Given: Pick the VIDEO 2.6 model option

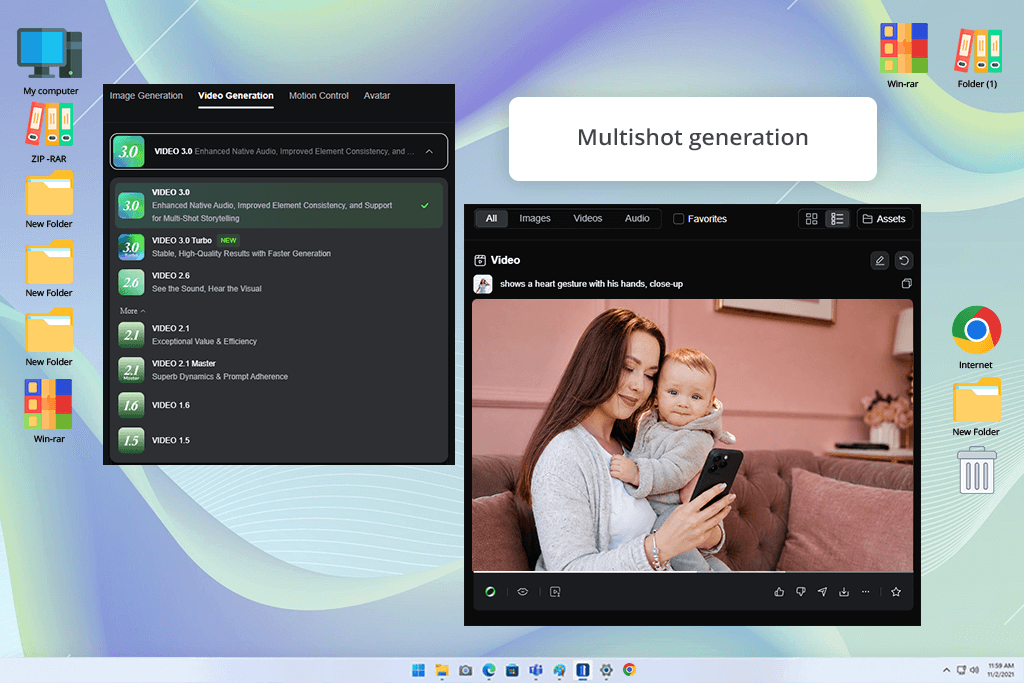Looking at the screenshot, I should (279, 282).
